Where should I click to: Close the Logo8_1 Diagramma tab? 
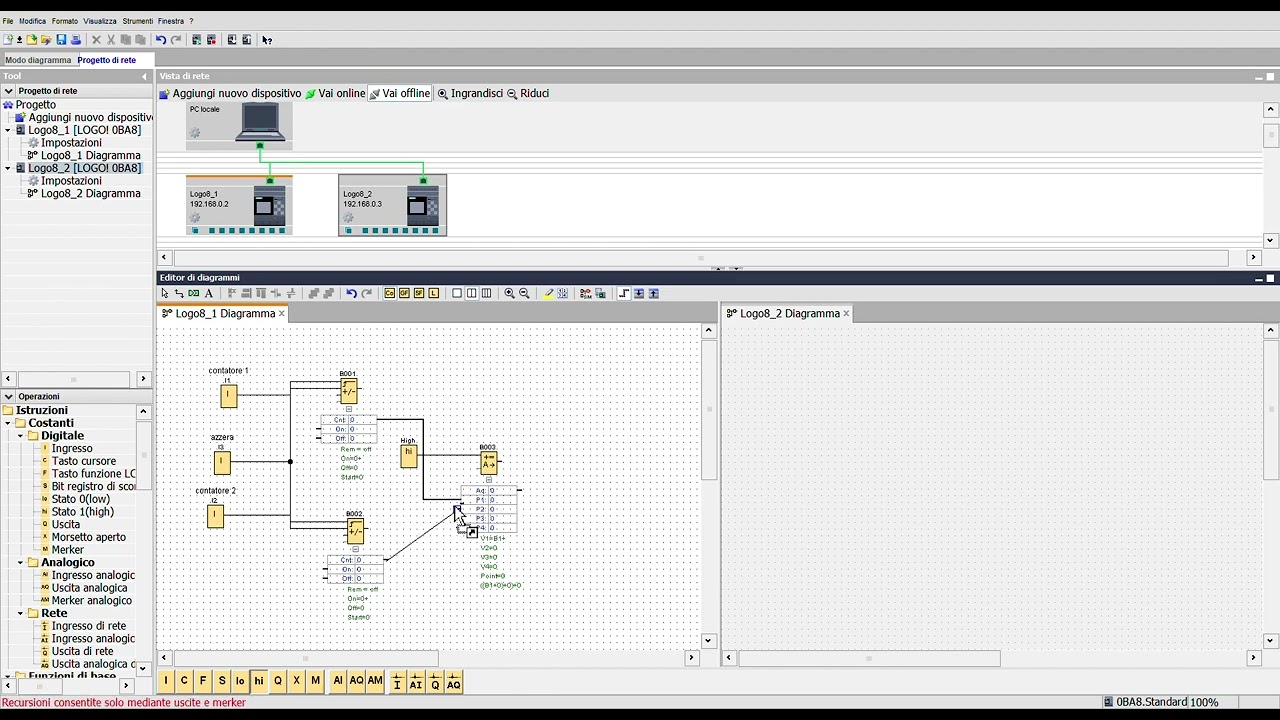click(x=281, y=314)
